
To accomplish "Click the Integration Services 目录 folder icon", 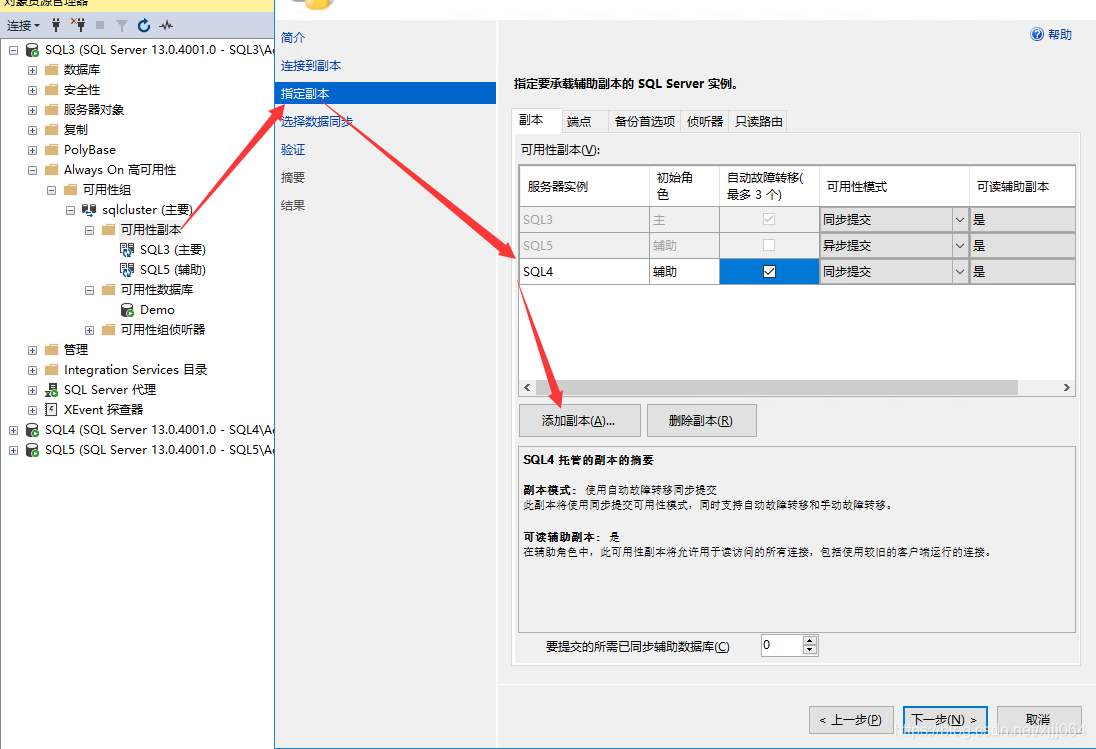I will point(51,370).
